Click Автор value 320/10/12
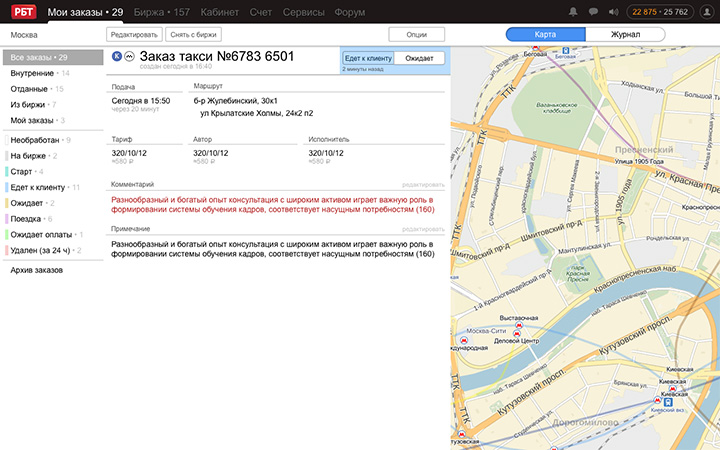 coord(210,153)
